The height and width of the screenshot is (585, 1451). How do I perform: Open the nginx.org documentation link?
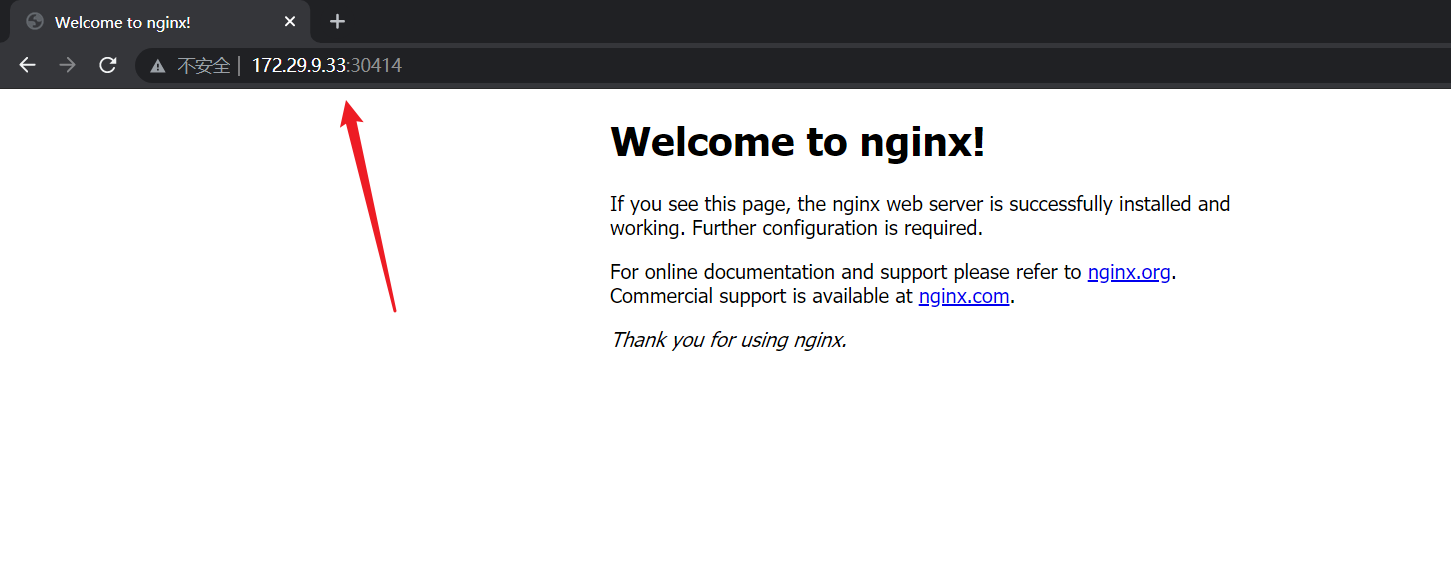[1129, 272]
